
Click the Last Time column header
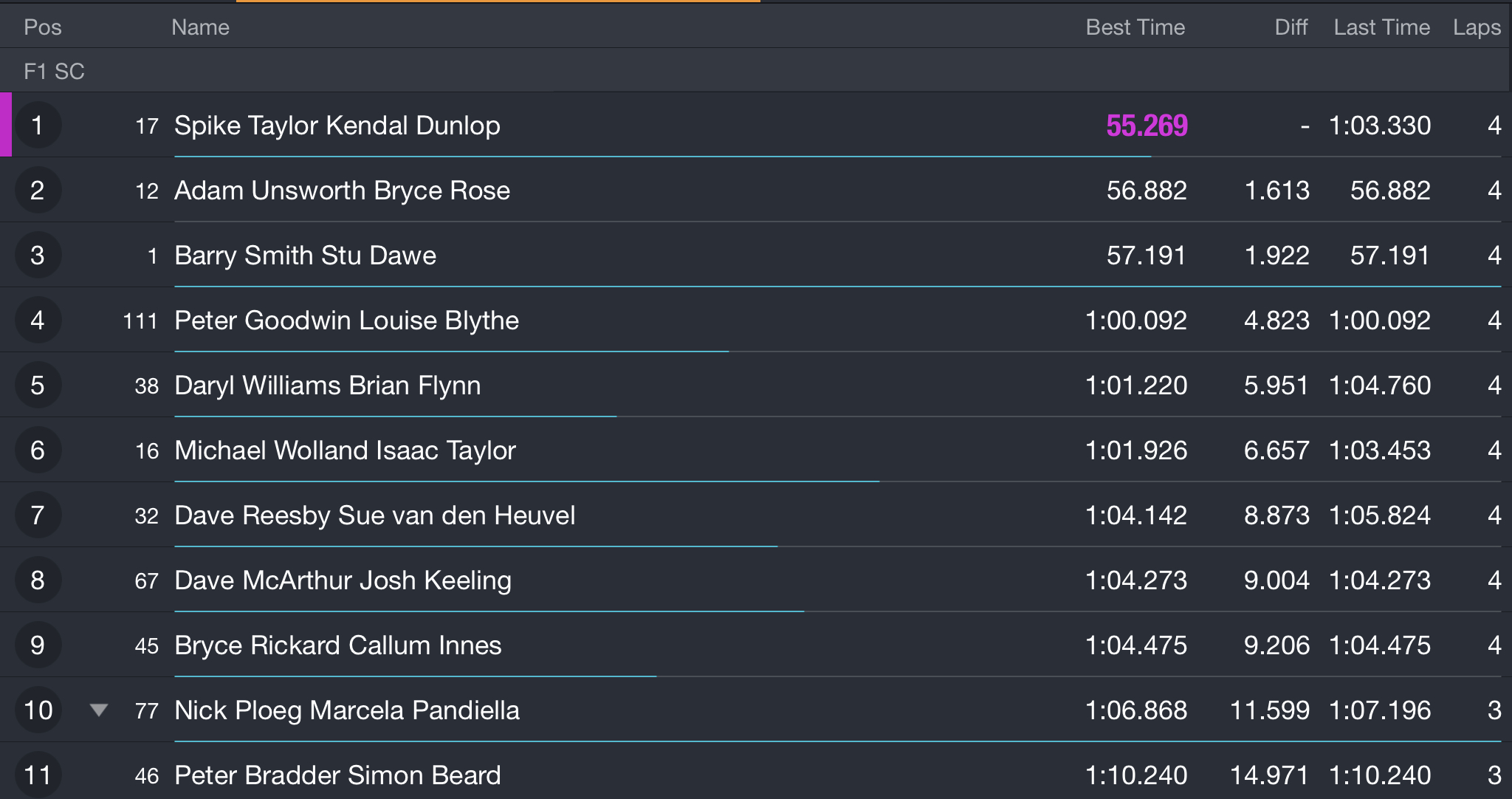[1382, 27]
